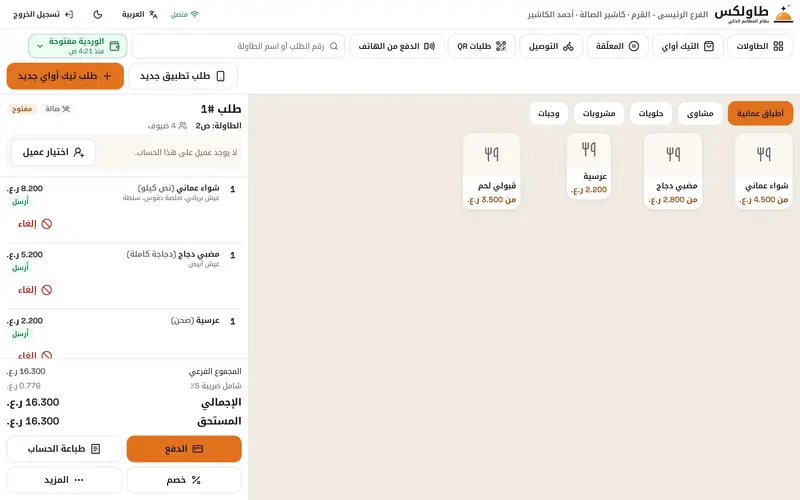Click the شامل ضريبة 5% tax row
800x500 pixels.
(124, 386)
